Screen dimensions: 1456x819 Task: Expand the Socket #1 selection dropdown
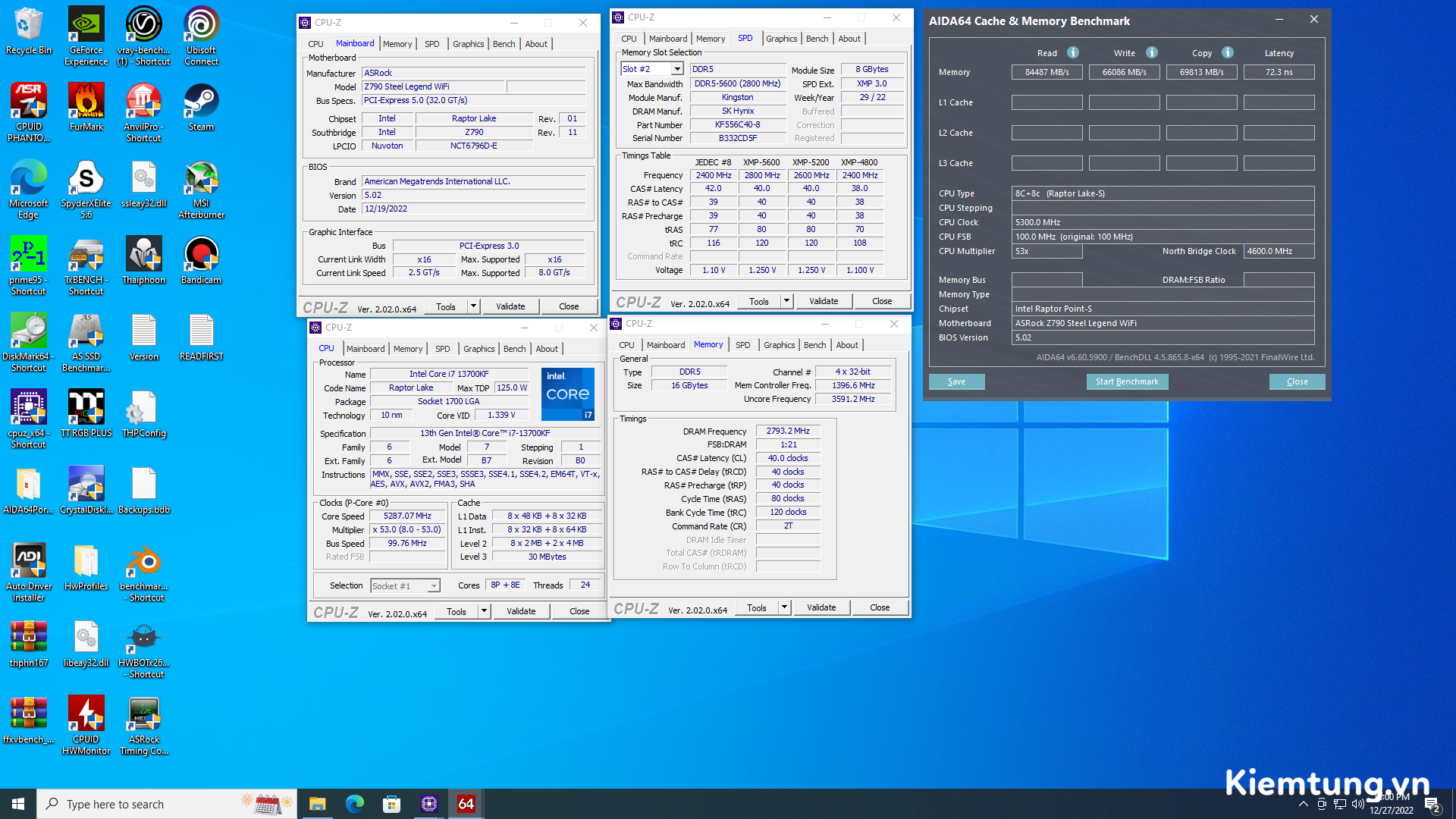click(x=434, y=586)
